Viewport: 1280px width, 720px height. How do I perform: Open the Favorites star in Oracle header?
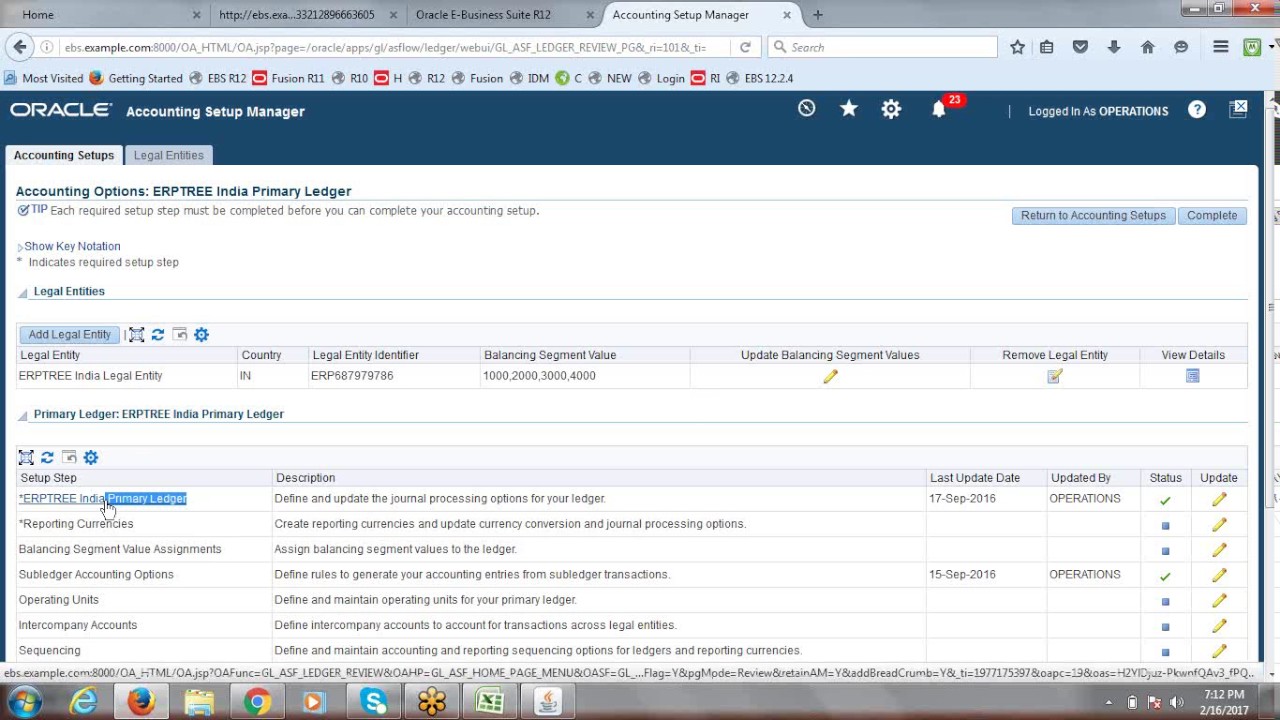[x=849, y=109]
